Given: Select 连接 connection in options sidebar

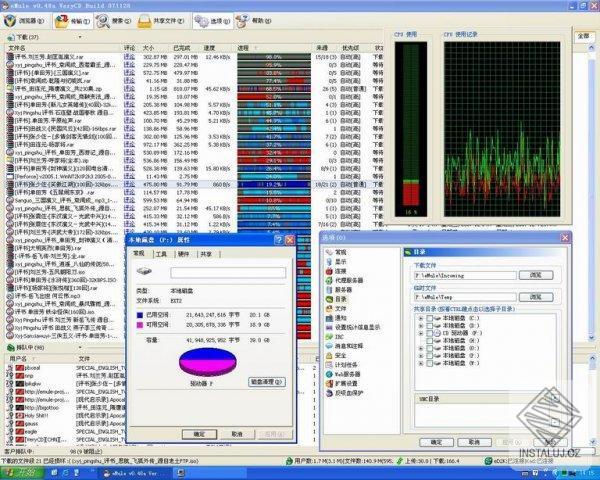Looking at the screenshot, I should coord(336,271).
